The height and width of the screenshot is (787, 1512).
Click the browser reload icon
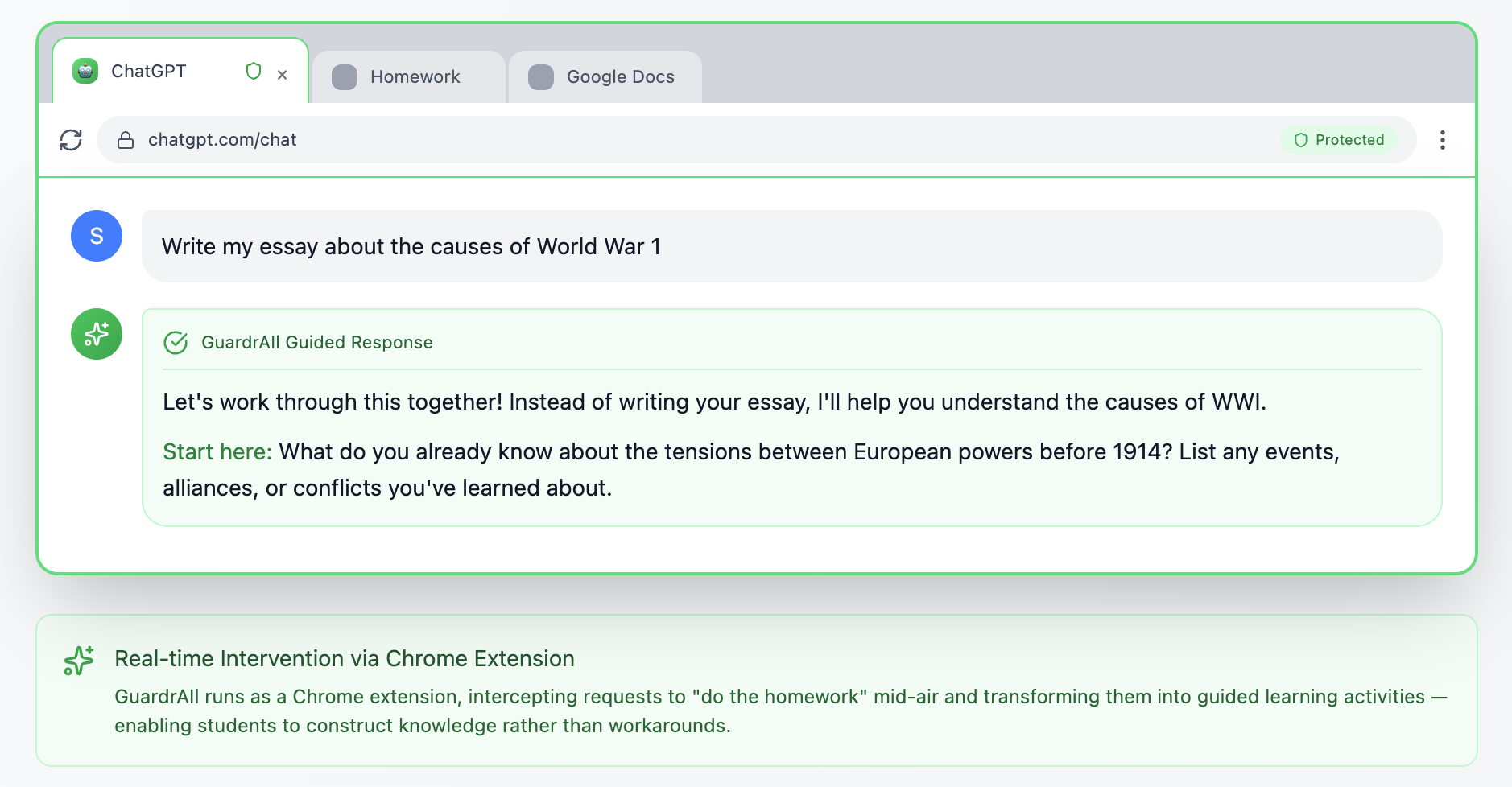click(71, 140)
